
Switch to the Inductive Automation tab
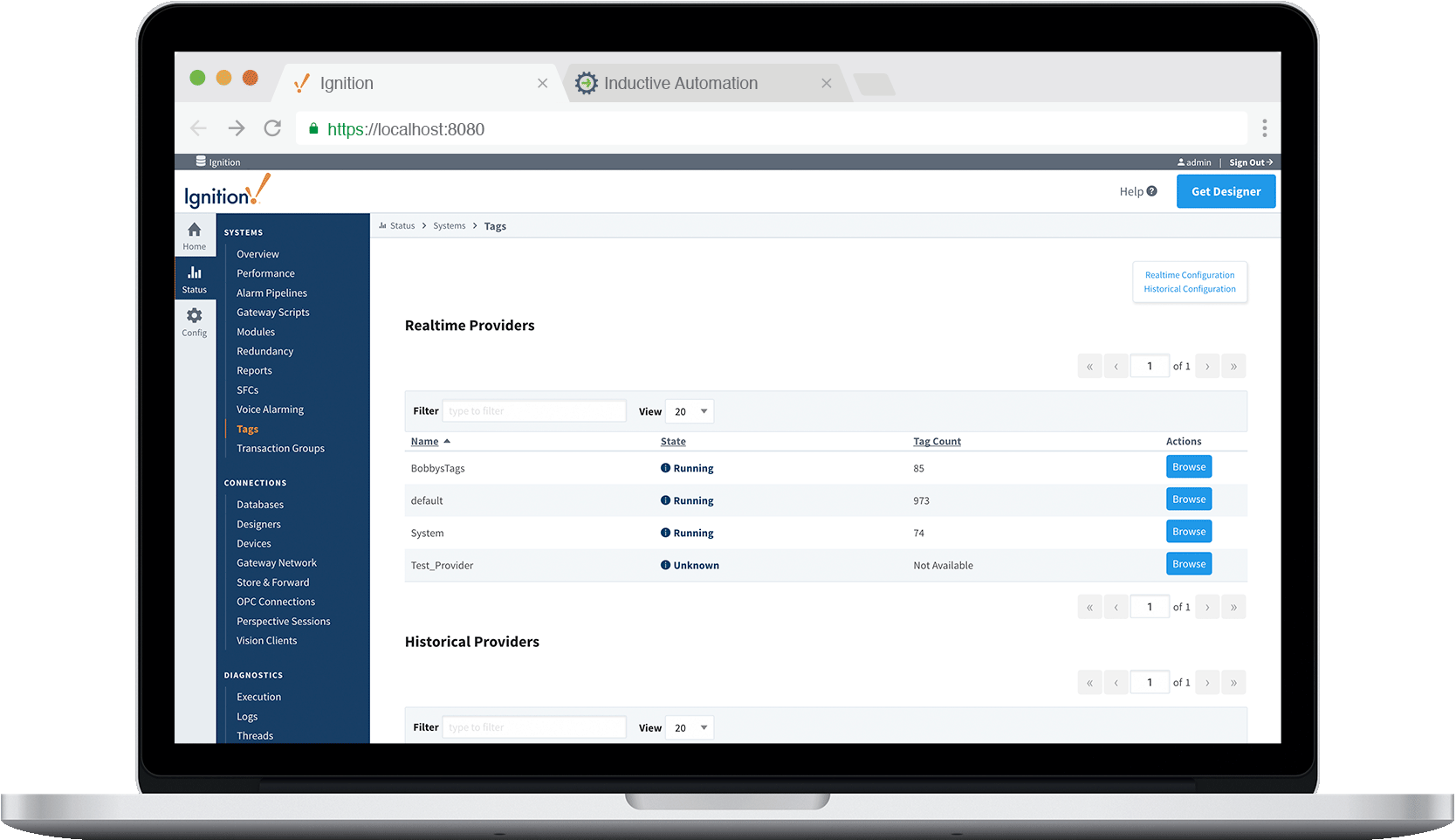click(x=681, y=83)
